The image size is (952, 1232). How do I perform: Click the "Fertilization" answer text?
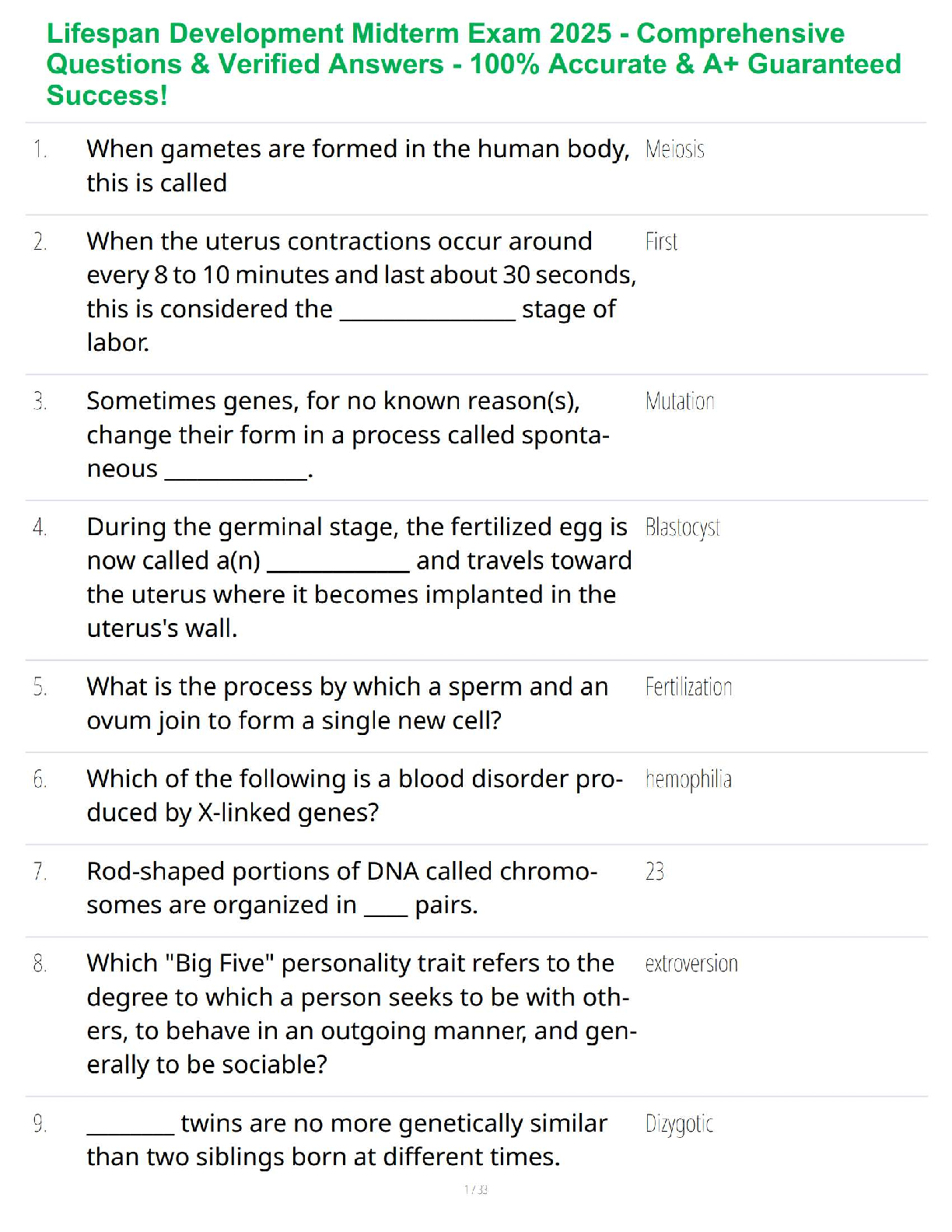pos(688,688)
